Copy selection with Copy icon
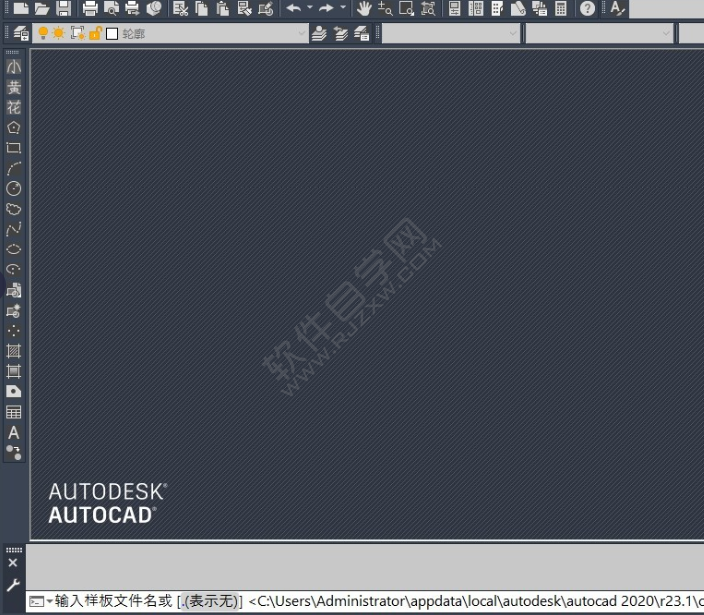The width and height of the screenshot is (704, 615). [202, 8]
